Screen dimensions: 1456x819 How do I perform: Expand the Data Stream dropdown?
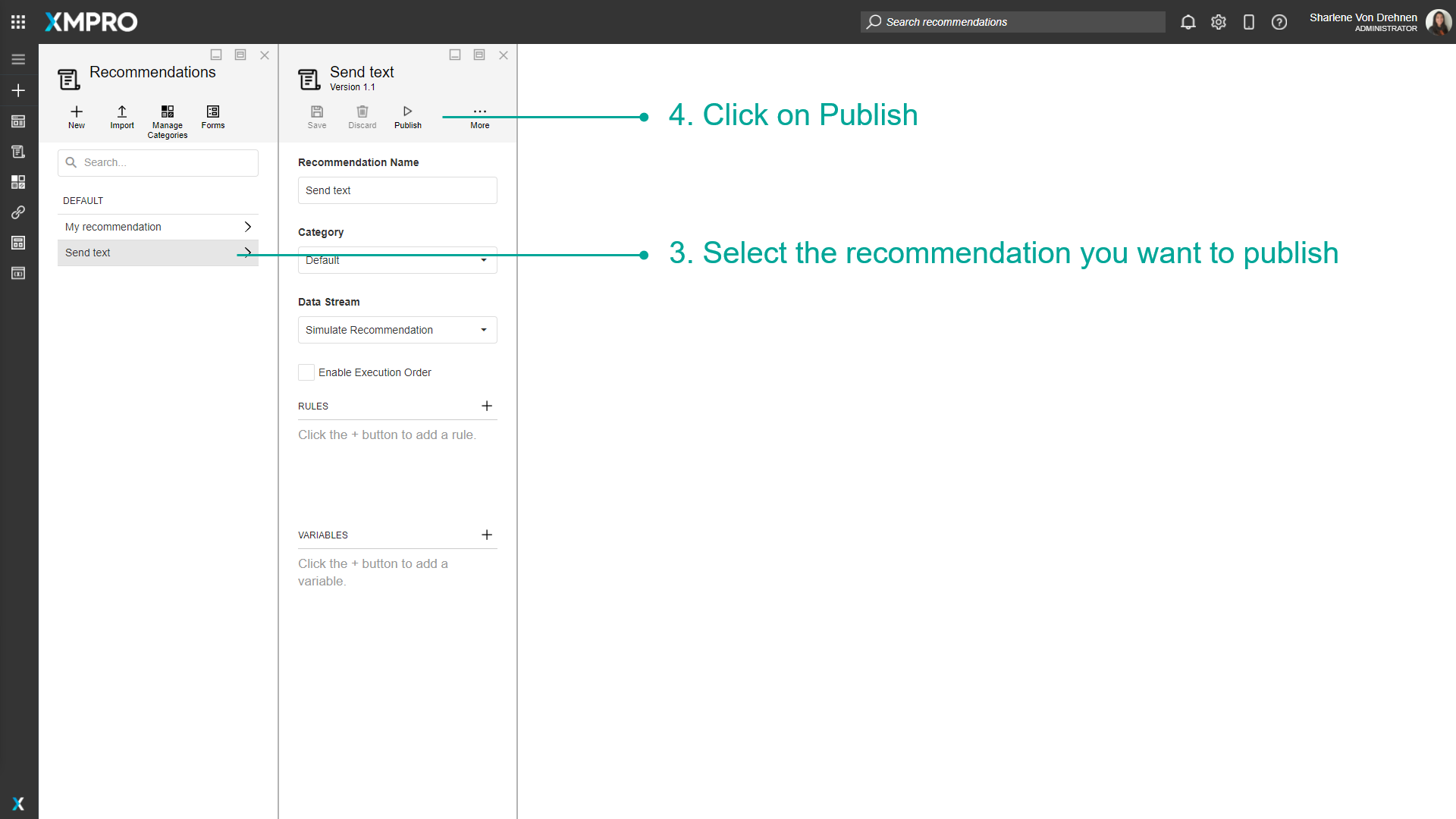483,330
